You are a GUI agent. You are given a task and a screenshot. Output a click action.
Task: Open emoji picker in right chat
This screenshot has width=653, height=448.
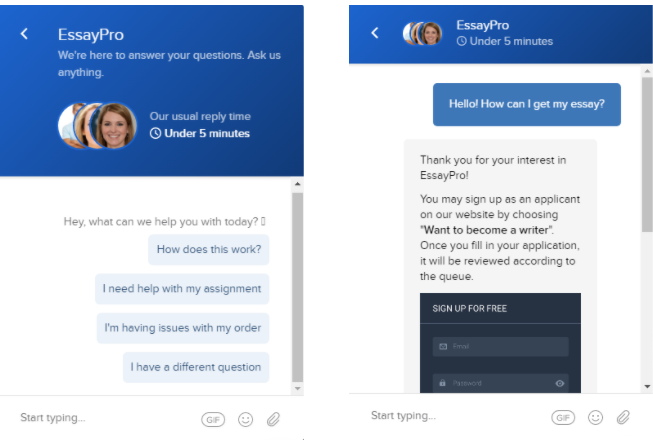tap(595, 417)
